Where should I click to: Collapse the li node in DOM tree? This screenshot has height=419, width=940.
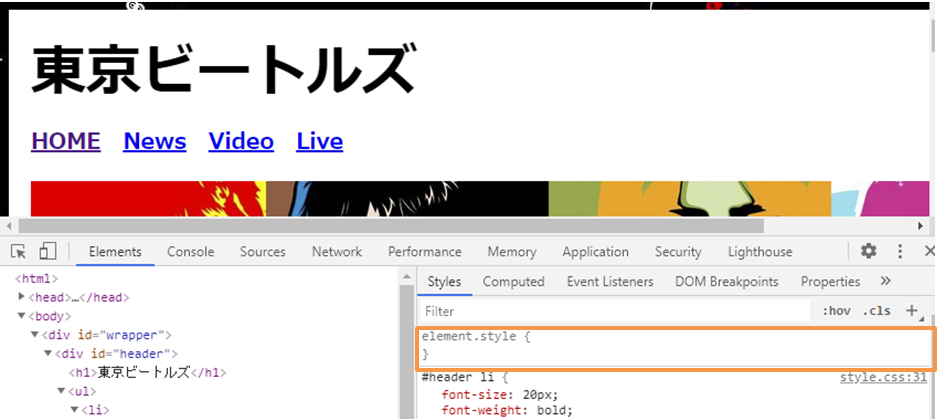(x=74, y=409)
